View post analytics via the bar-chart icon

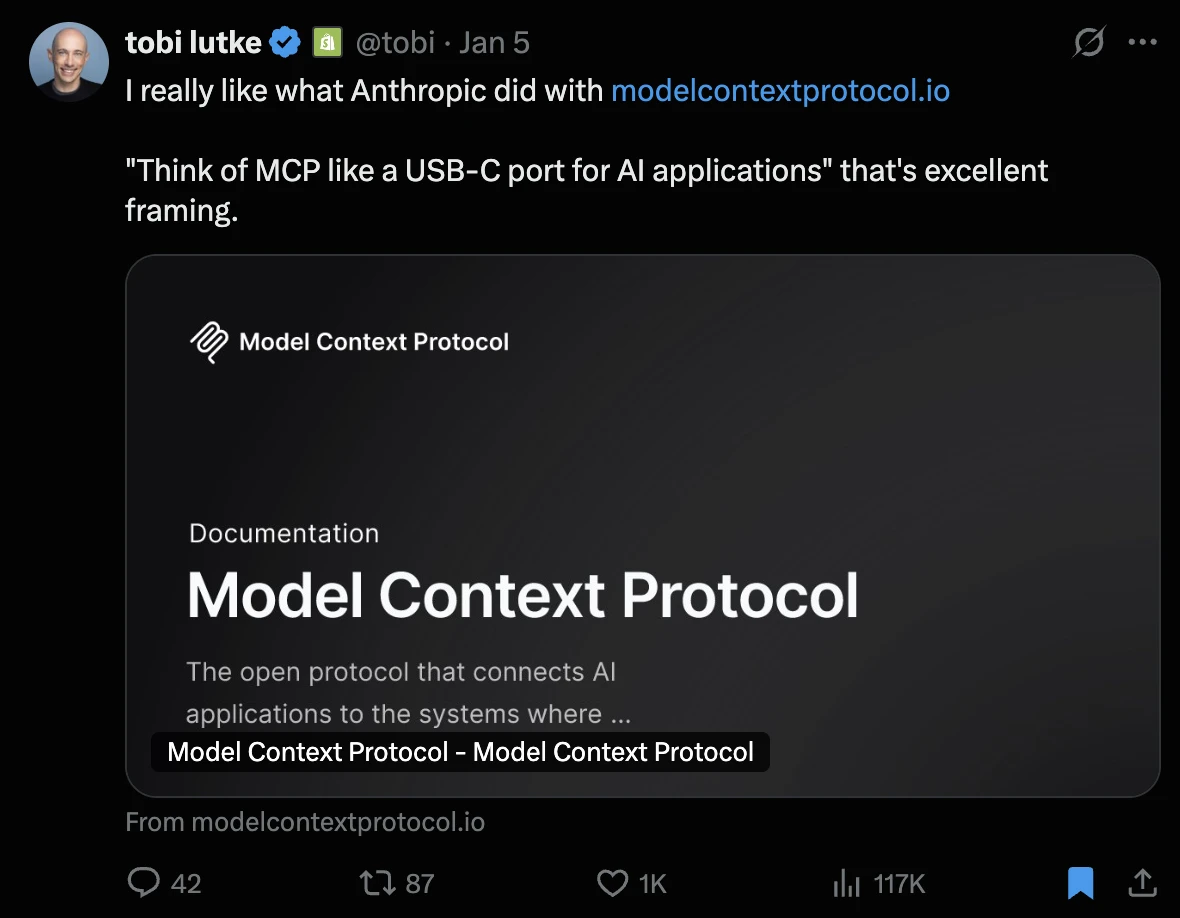[846, 882]
